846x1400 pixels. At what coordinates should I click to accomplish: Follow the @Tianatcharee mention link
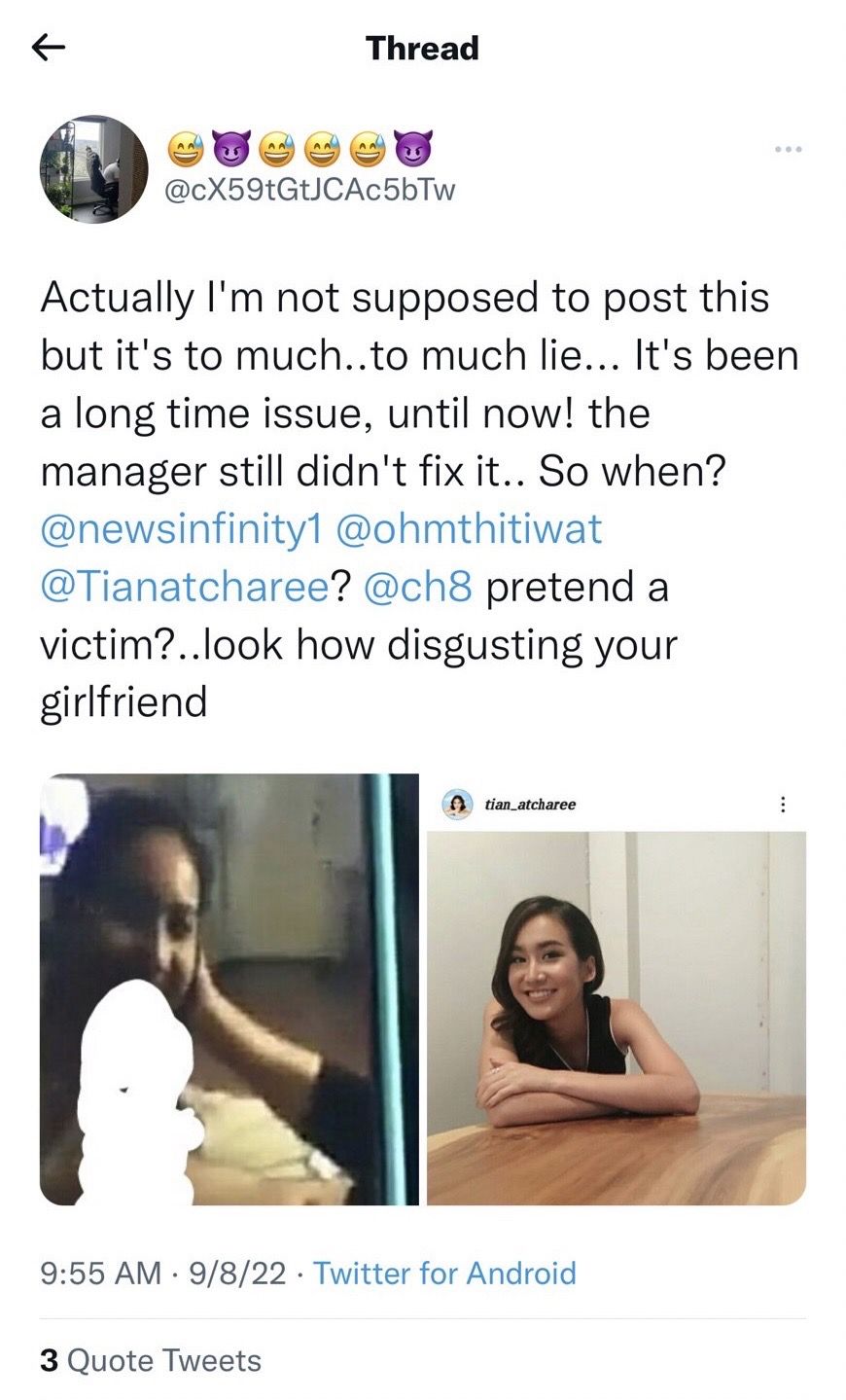[185, 588]
